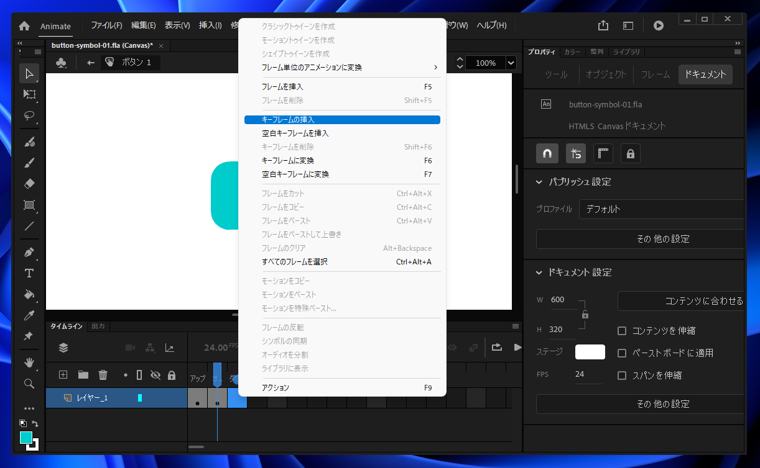The height and width of the screenshot is (468, 760).
Task: Select the Hand tool
Action: pyautogui.click(x=29, y=362)
